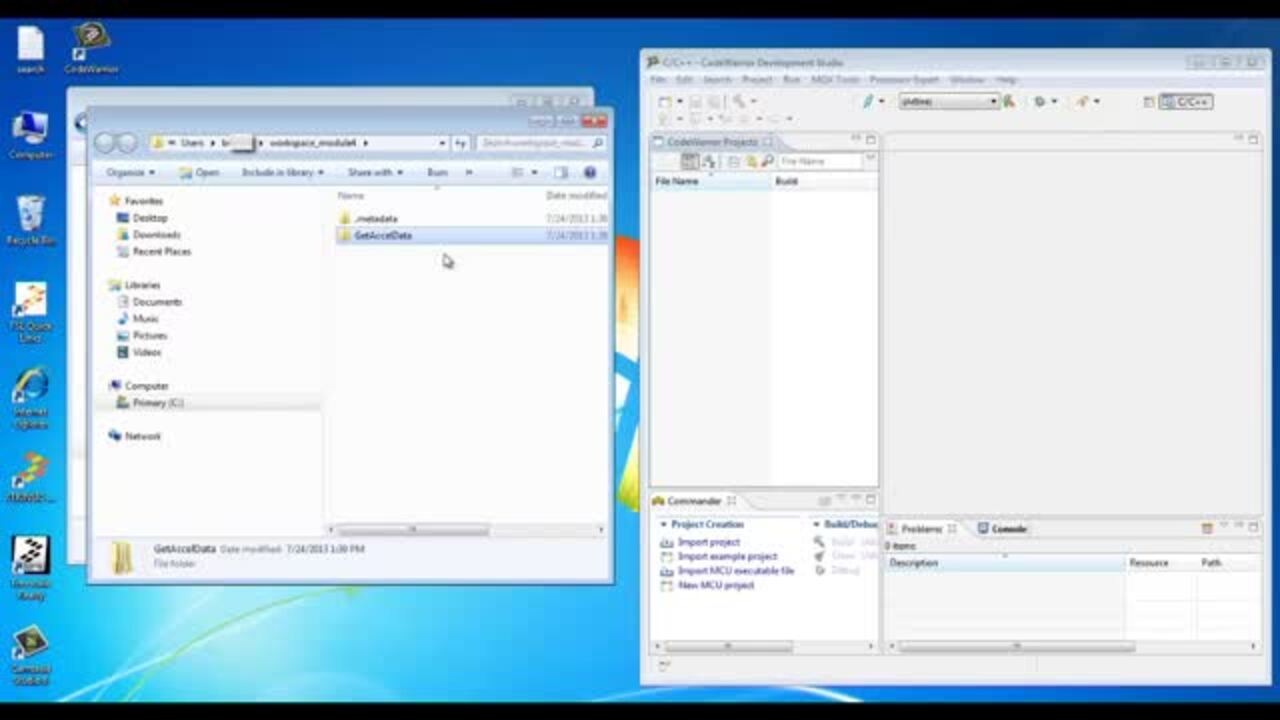
Task: Open the Organize dropdown in Explorer
Action: 130,172
